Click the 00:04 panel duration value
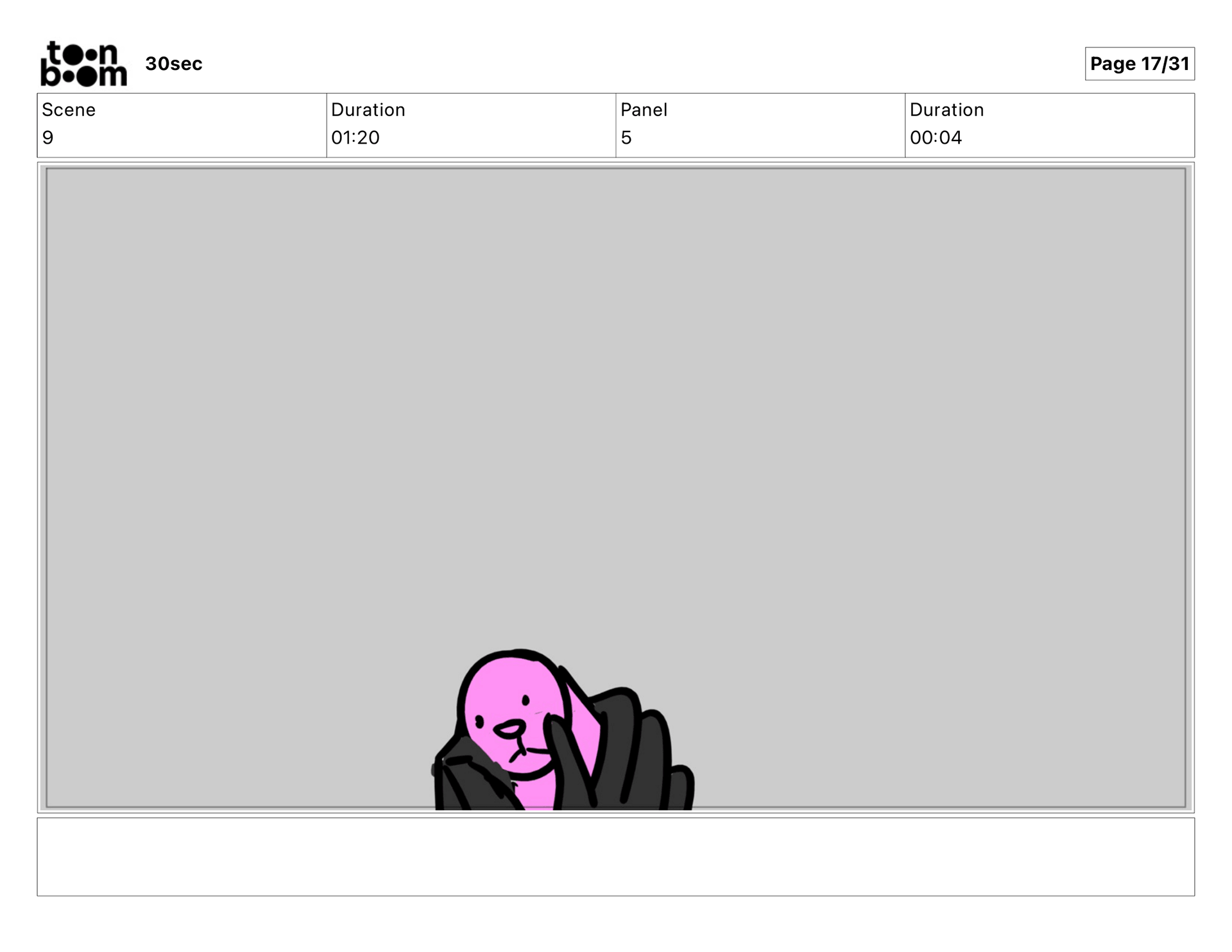The width and height of the screenshot is (1232, 952). click(x=936, y=137)
